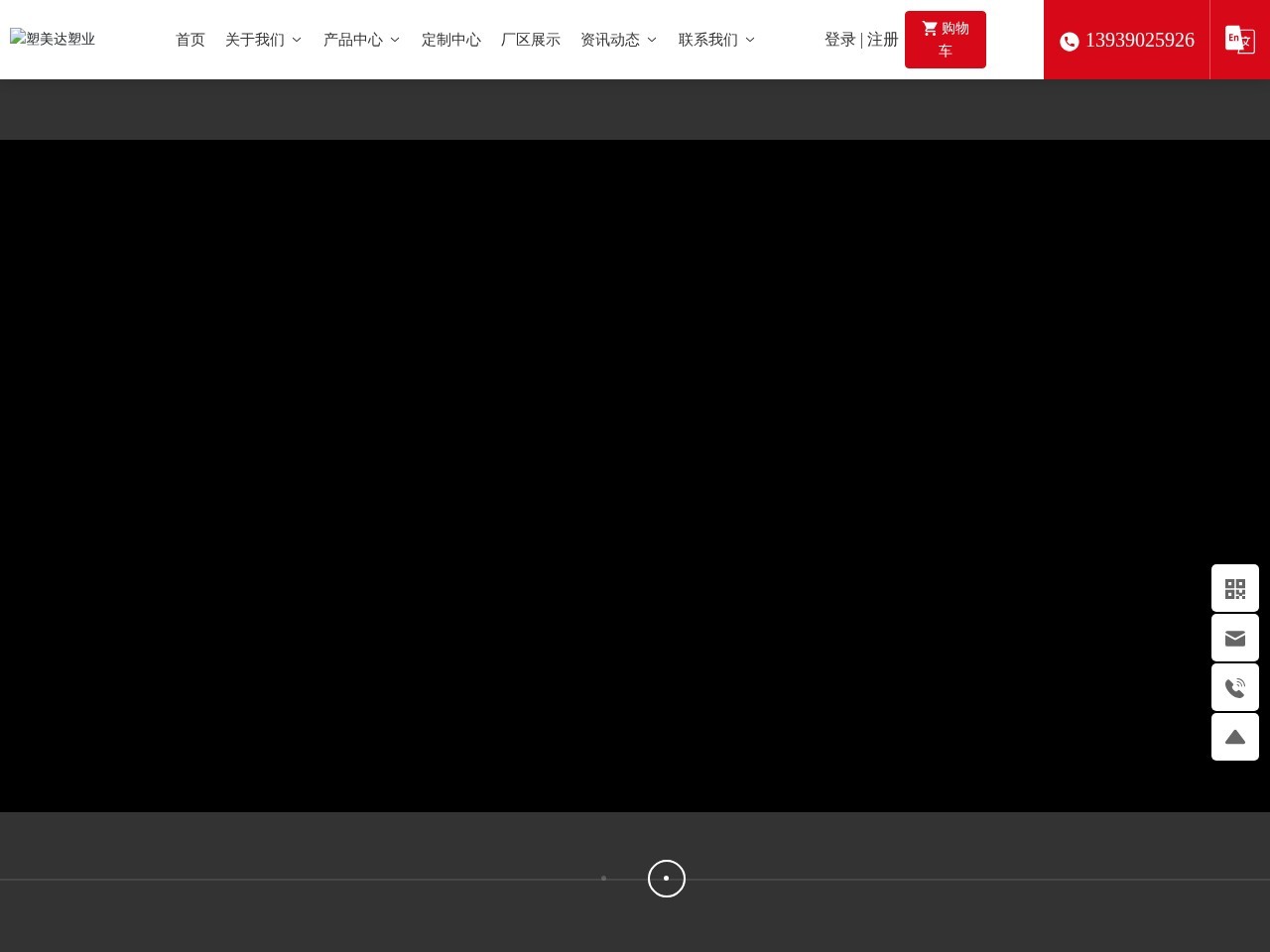The image size is (1270, 952).
Task: Click the 塑美达塑业 logo image
Action: tap(53, 39)
